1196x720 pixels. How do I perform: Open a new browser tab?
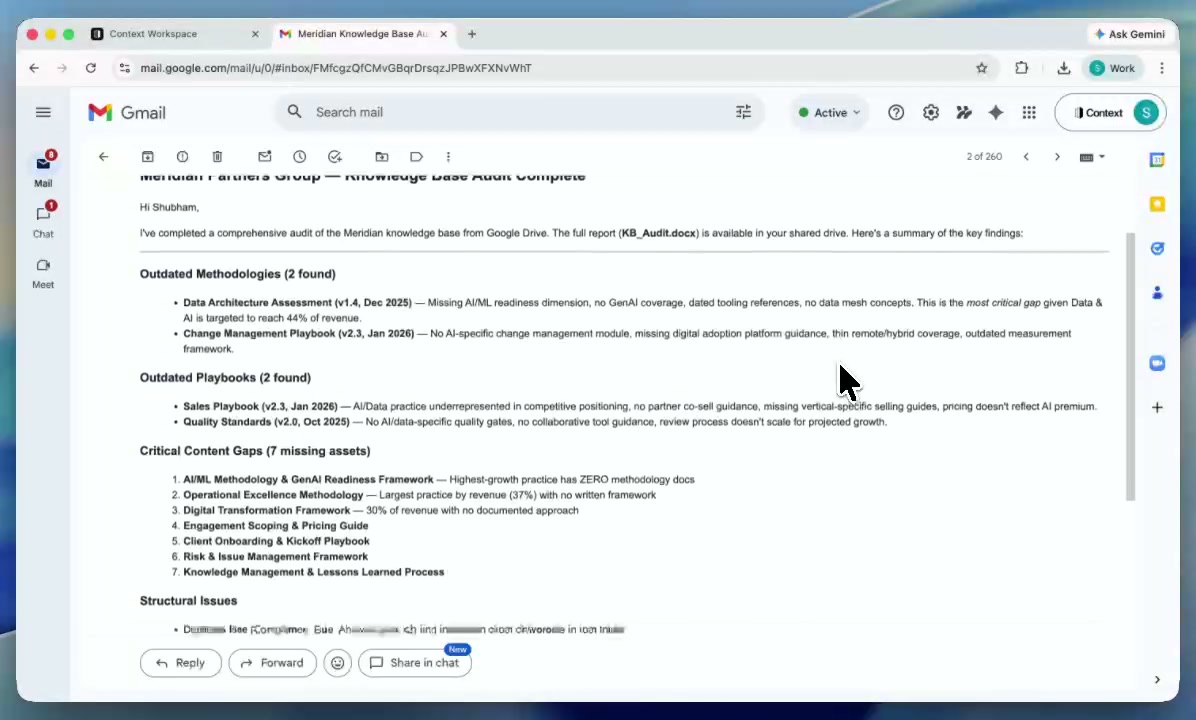(x=472, y=34)
